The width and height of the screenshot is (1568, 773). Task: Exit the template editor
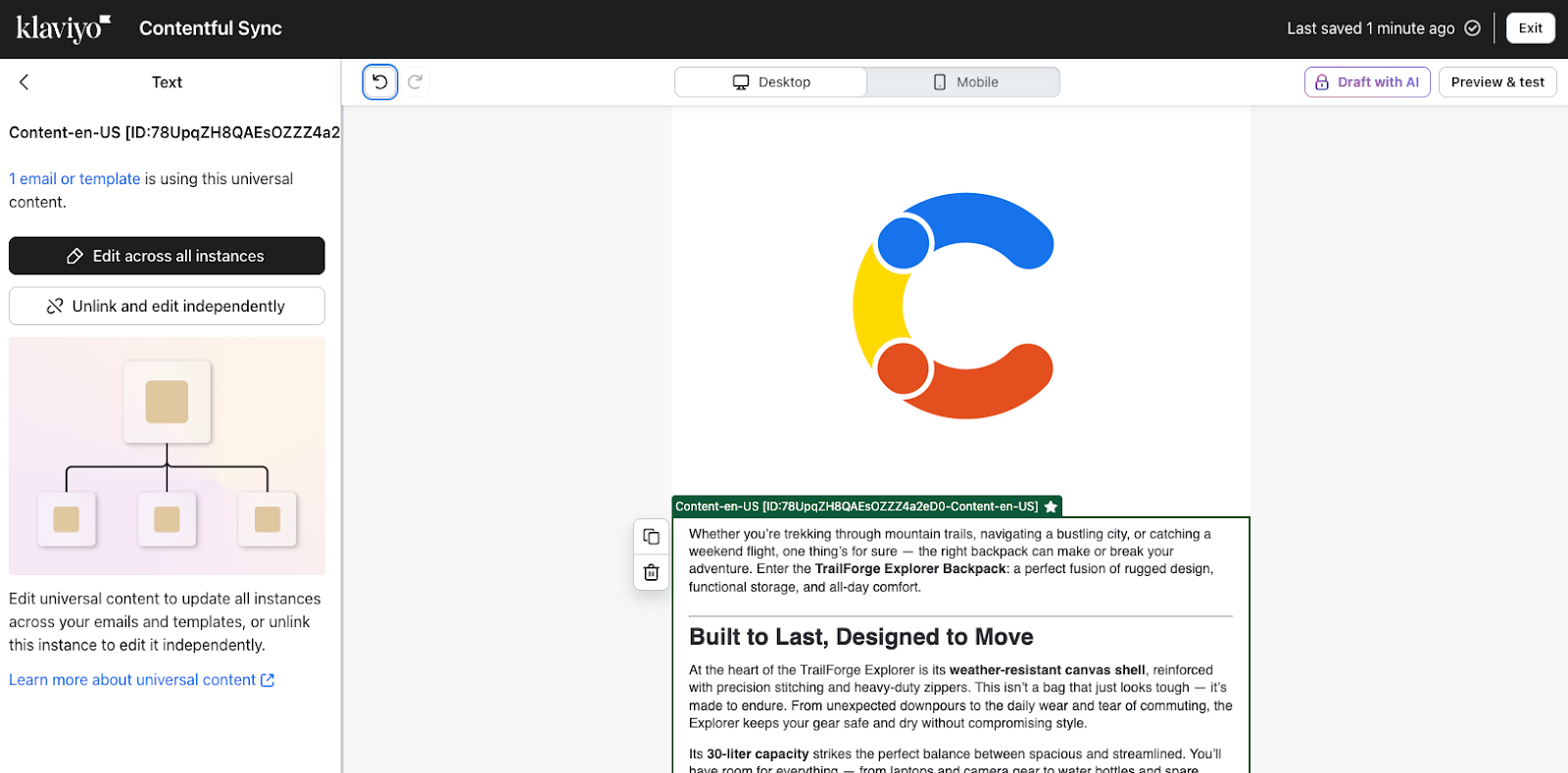tap(1531, 28)
